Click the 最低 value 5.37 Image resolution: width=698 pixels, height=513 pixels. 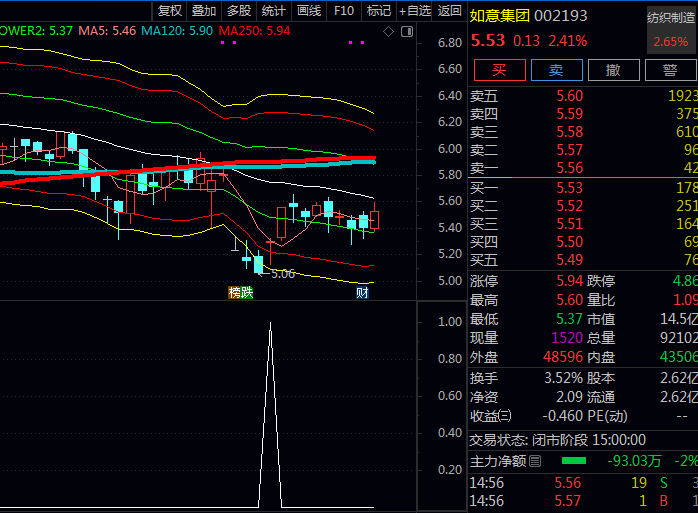pos(569,319)
